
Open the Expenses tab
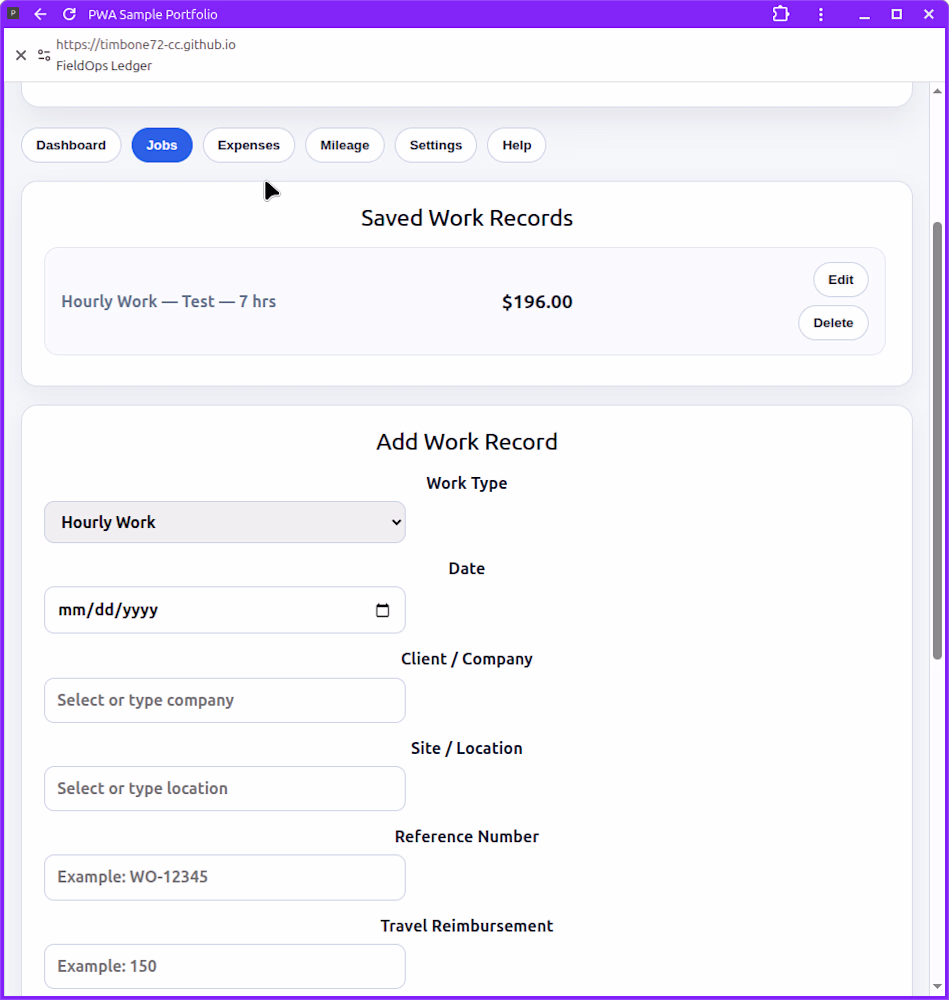pos(249,145)
